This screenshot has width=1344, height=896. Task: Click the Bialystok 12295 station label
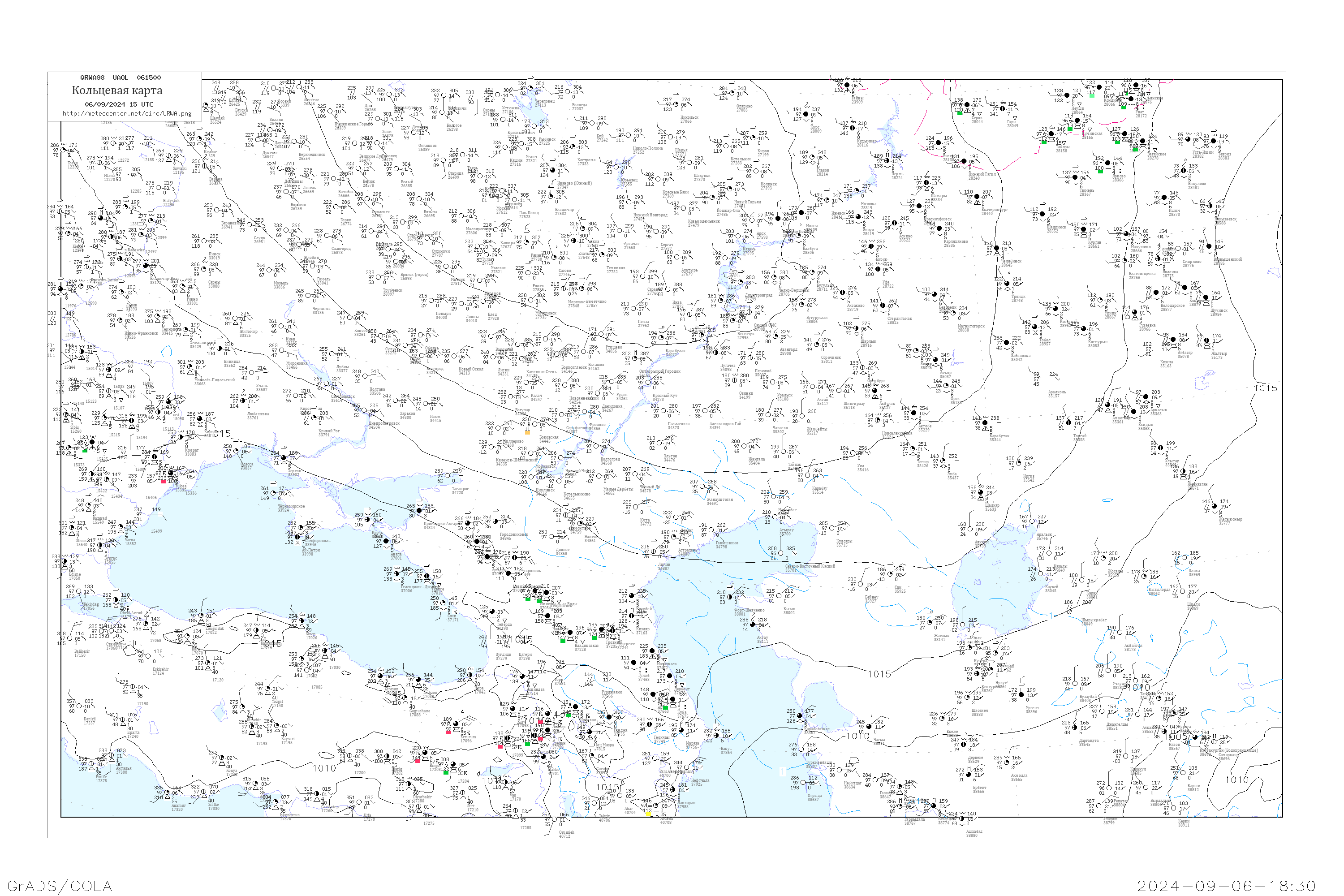(172, 202)
